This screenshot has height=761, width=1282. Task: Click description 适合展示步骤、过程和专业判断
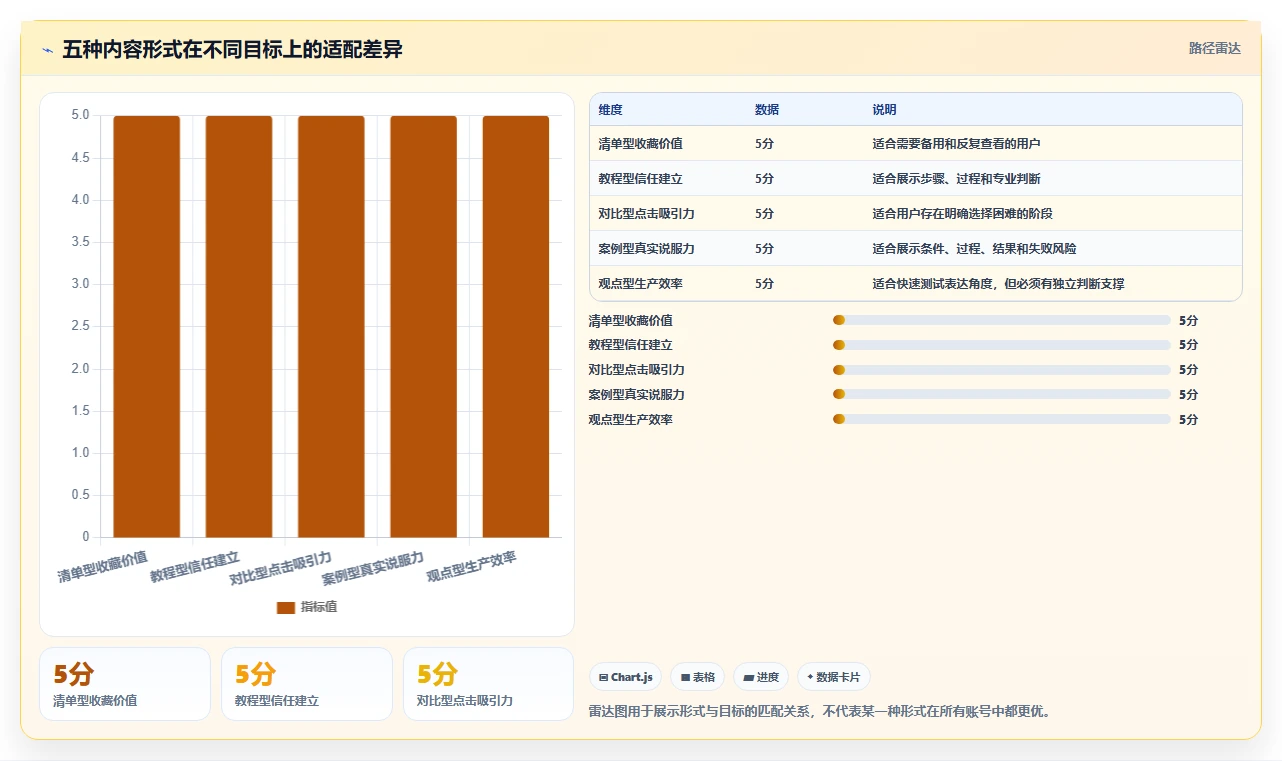click(x=956, y=179)
